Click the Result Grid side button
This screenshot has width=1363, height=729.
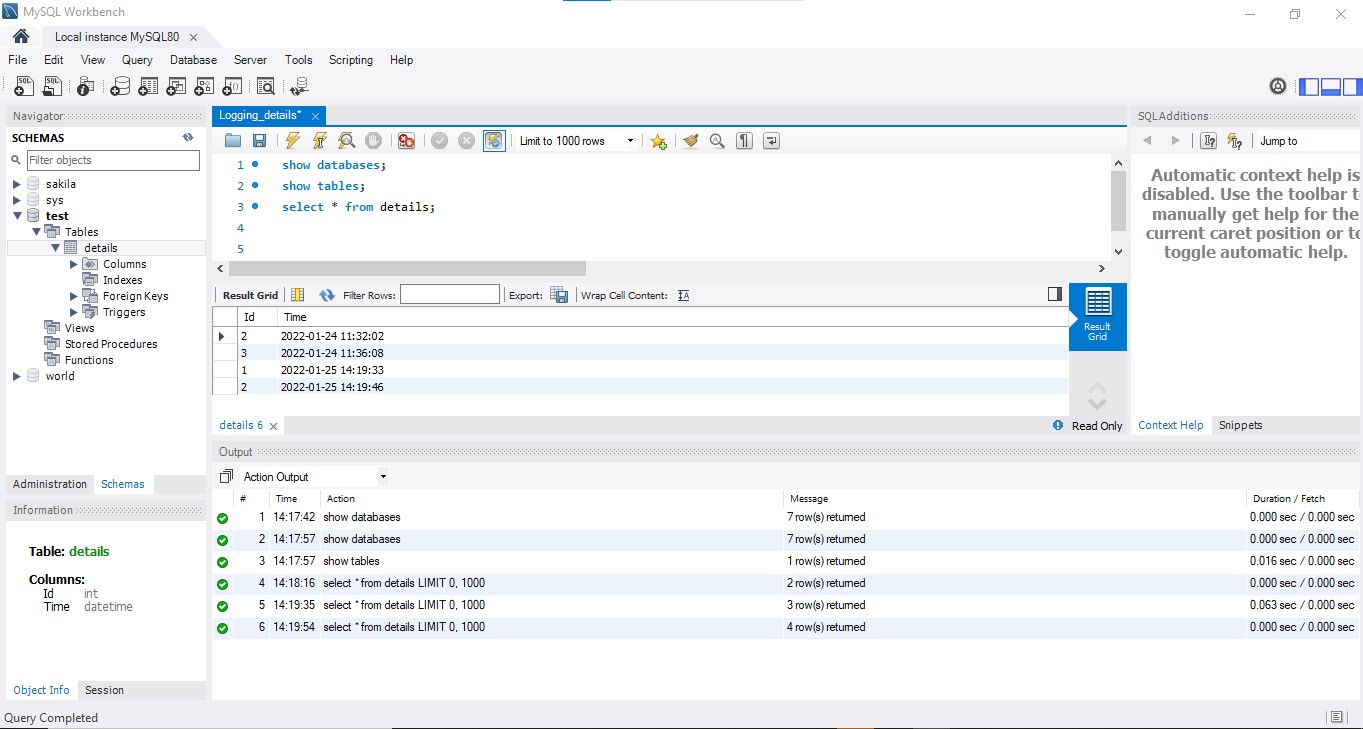click(x=1097, y=316)
